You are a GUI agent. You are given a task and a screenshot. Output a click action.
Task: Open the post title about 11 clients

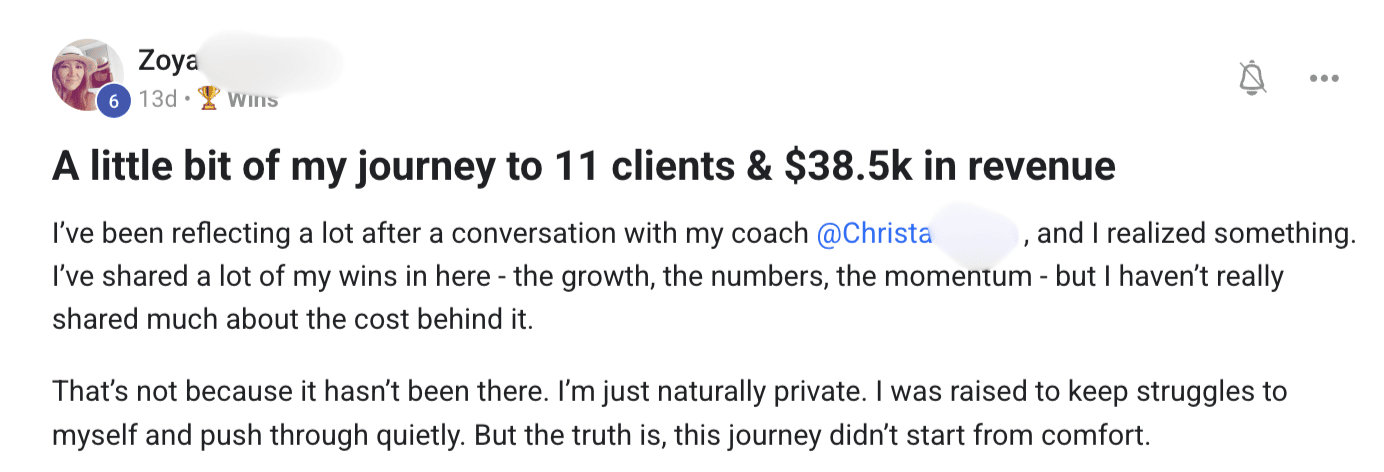[x=583, y=166]
